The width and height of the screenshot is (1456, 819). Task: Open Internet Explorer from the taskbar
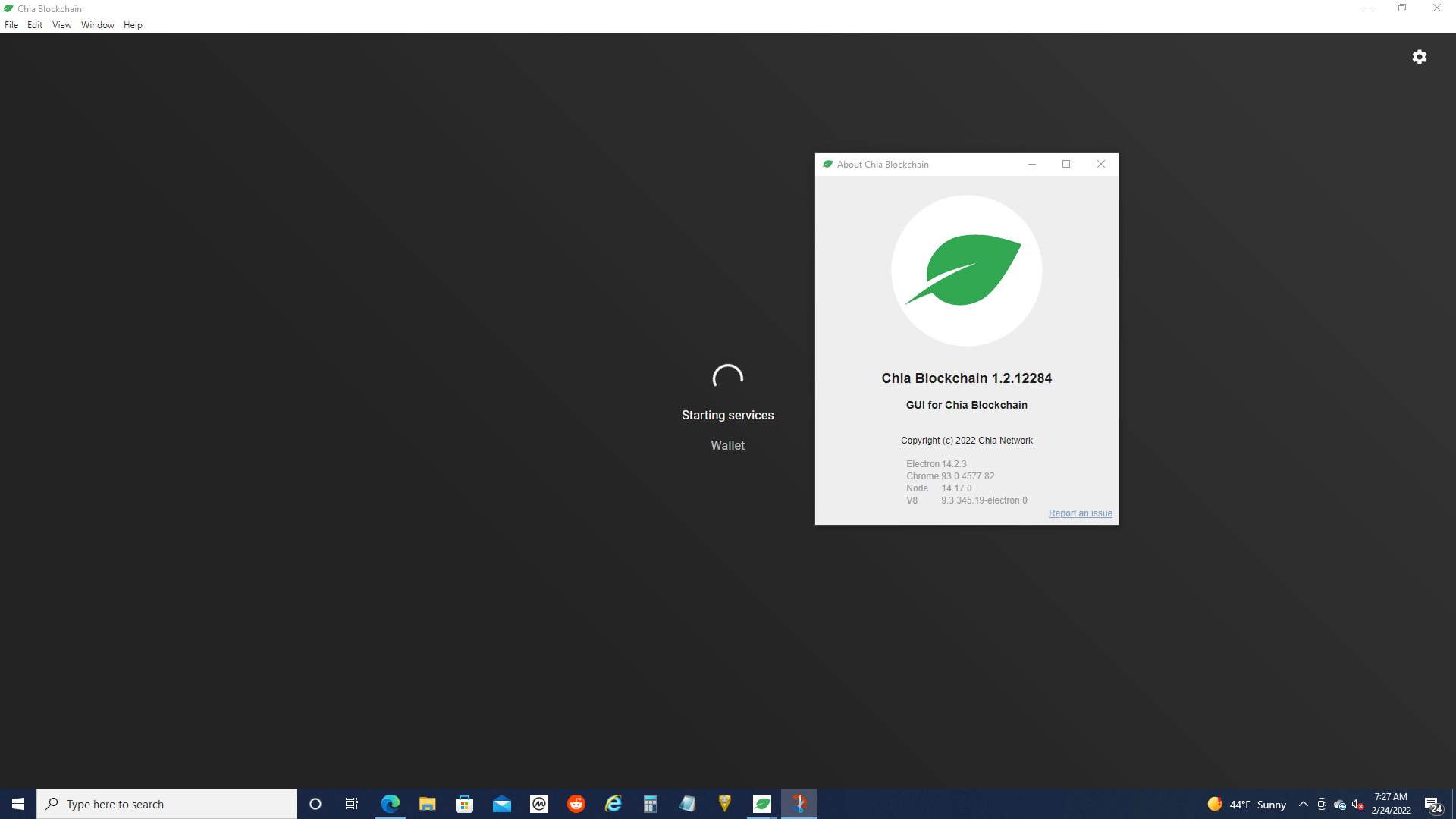tap(613, 804)
